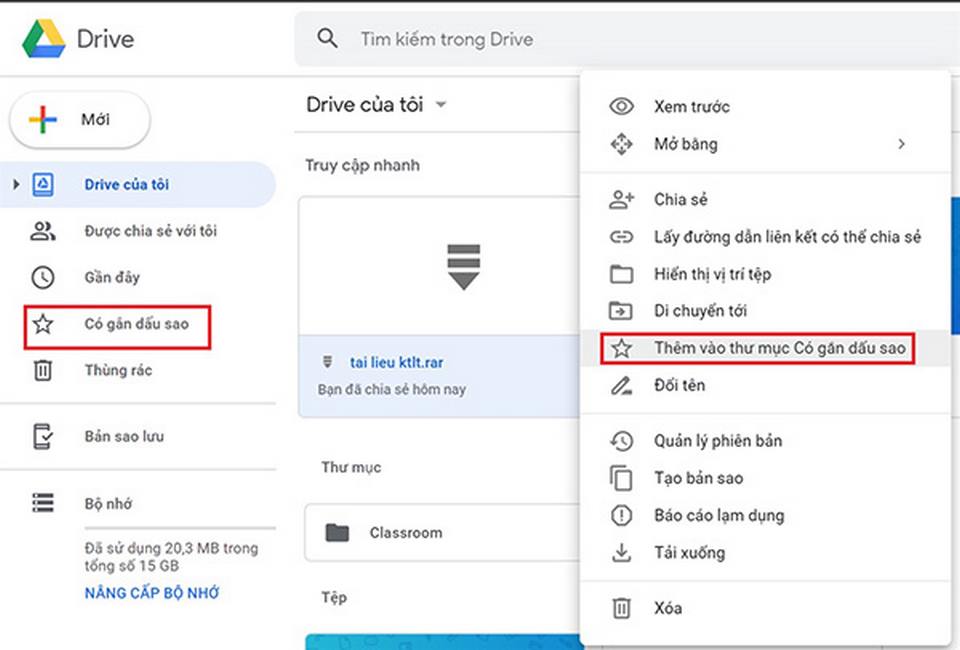The height and width of the screenshot is (650, 960).
Task: Open the Bản sao lưu backups icon
Action: click(x=43, y=437)
